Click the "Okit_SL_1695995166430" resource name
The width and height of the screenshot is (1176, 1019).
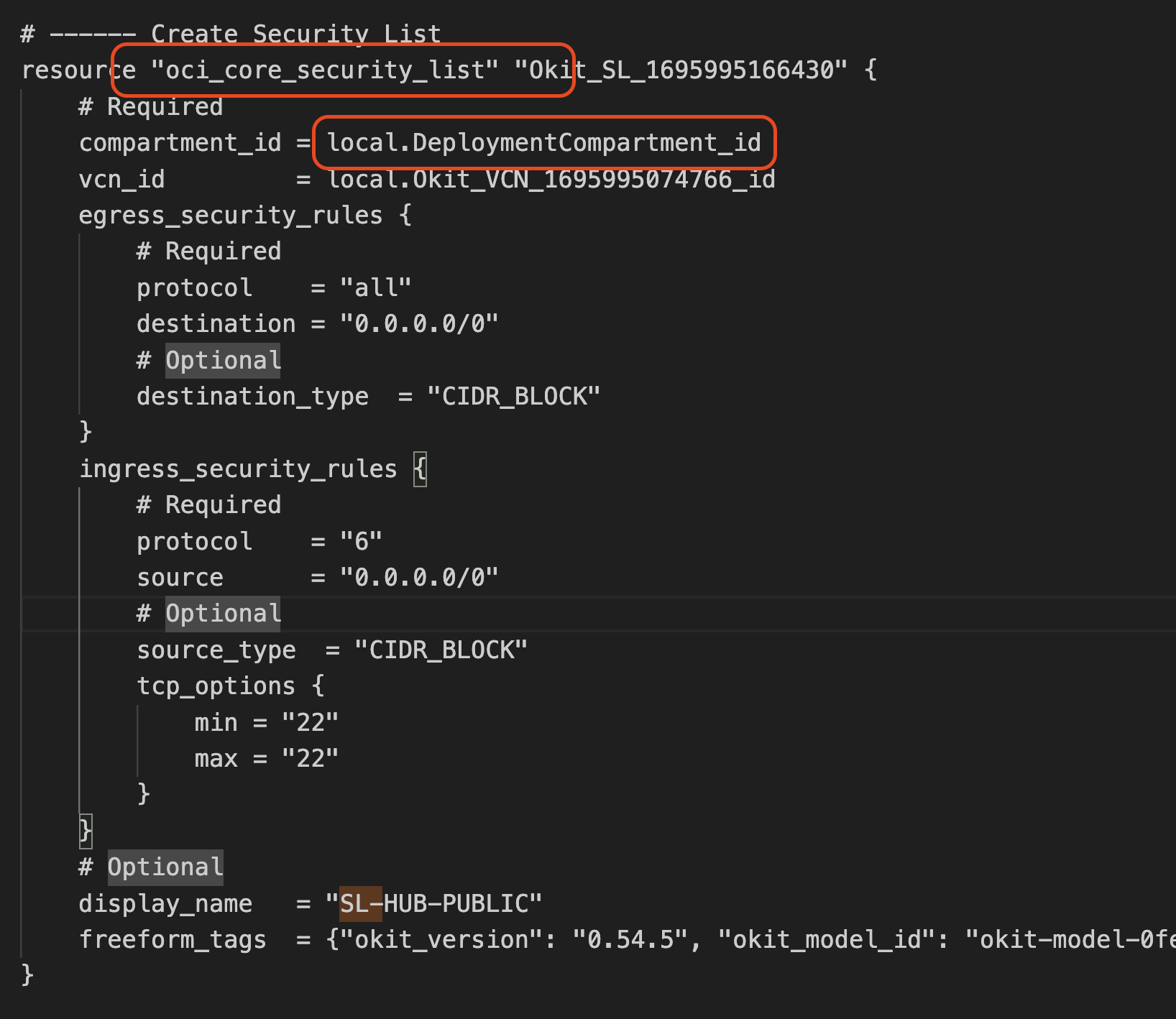[x=681, y=70]
